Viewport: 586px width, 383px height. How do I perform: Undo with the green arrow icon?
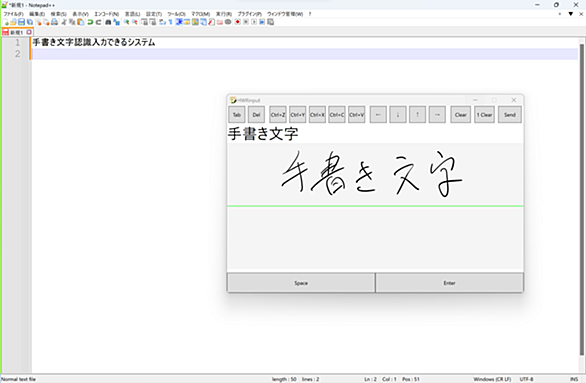(x=90, y=22)
